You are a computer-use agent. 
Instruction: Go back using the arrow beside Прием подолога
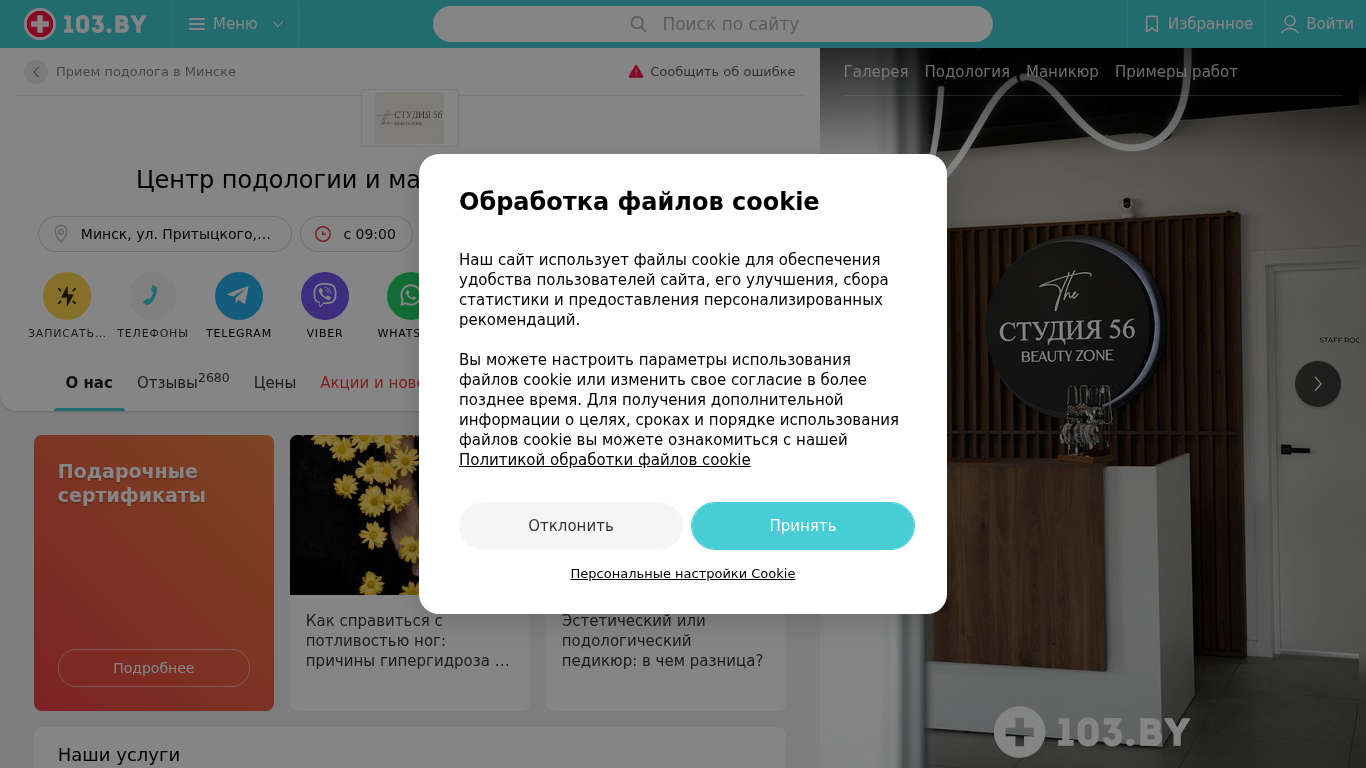36,72
